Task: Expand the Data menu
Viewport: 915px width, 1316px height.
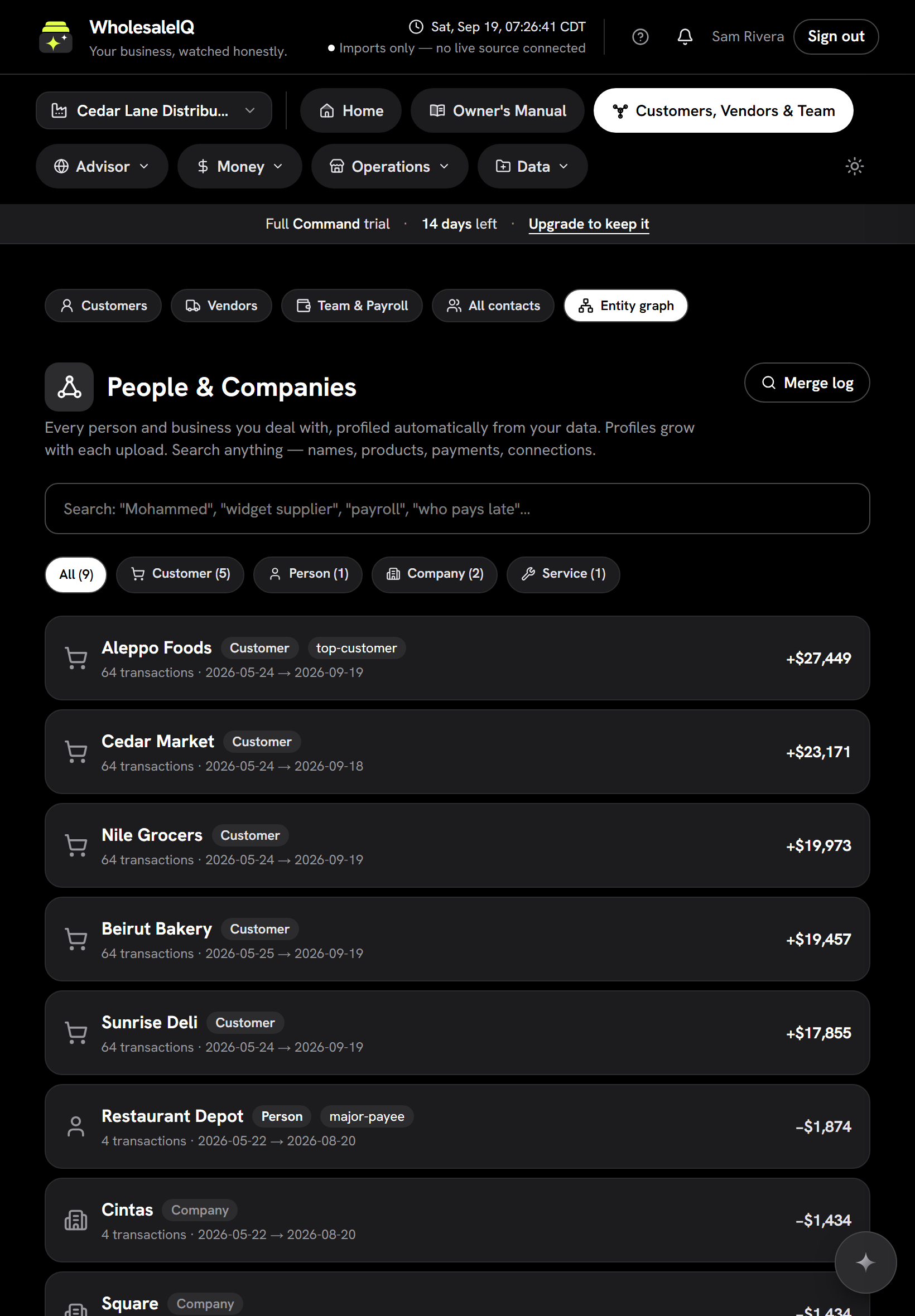Action: click(532, 166)
